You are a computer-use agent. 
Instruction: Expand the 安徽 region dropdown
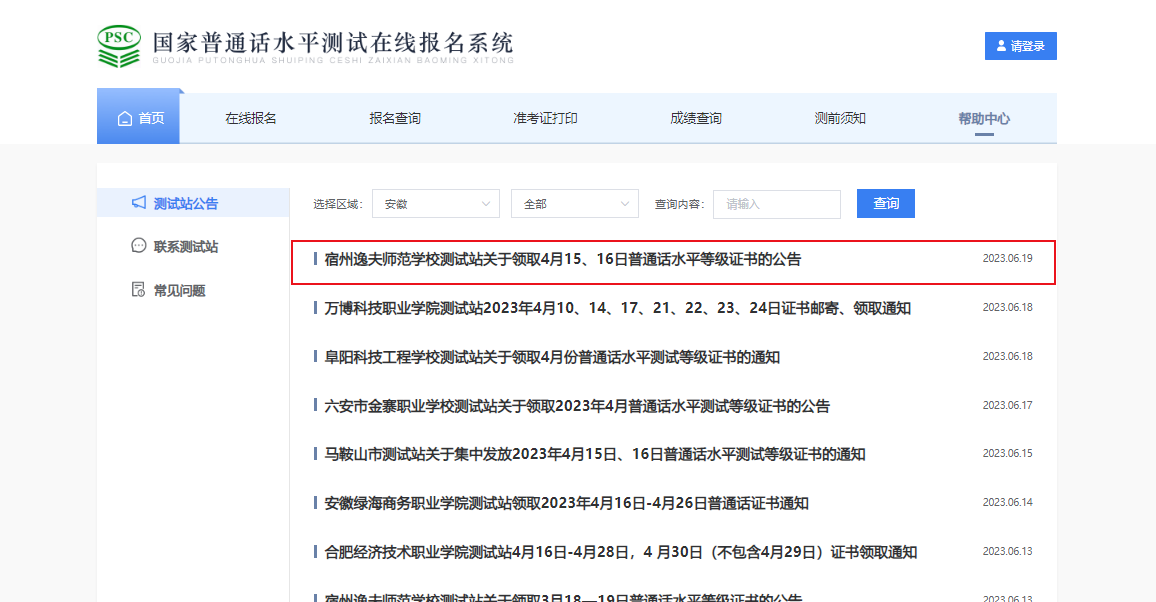click(x=435, y=204)
